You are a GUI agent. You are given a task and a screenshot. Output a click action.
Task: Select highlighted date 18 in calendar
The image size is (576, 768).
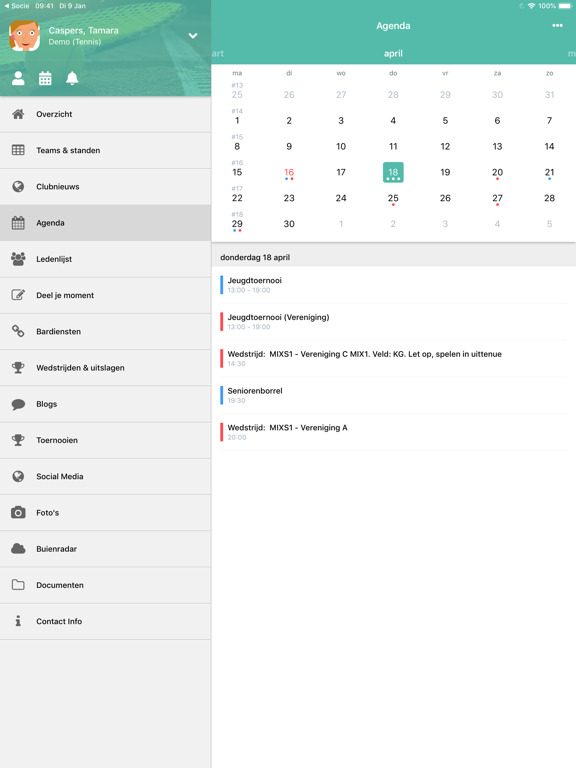(393, 172)
